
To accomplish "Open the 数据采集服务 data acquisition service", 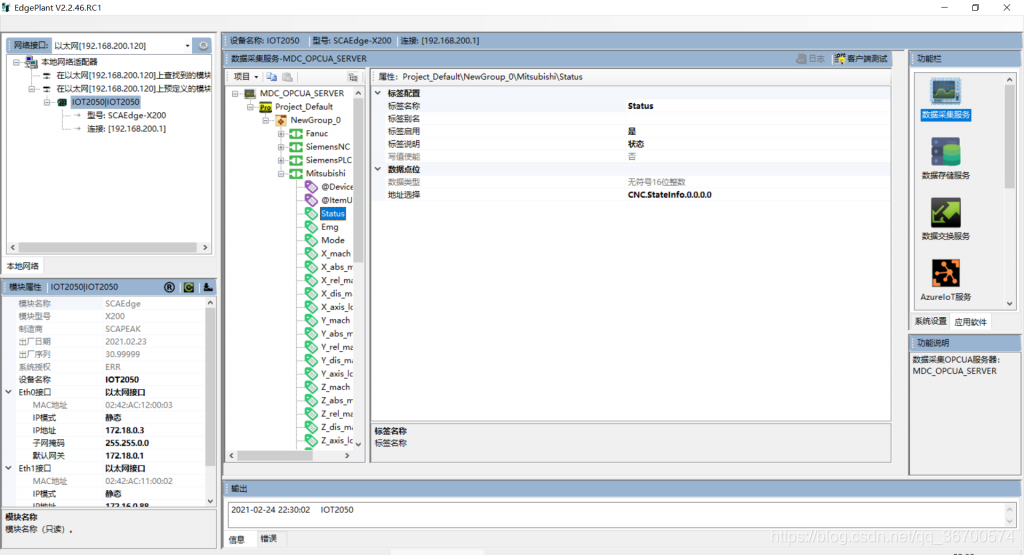I will coord(945,99).
